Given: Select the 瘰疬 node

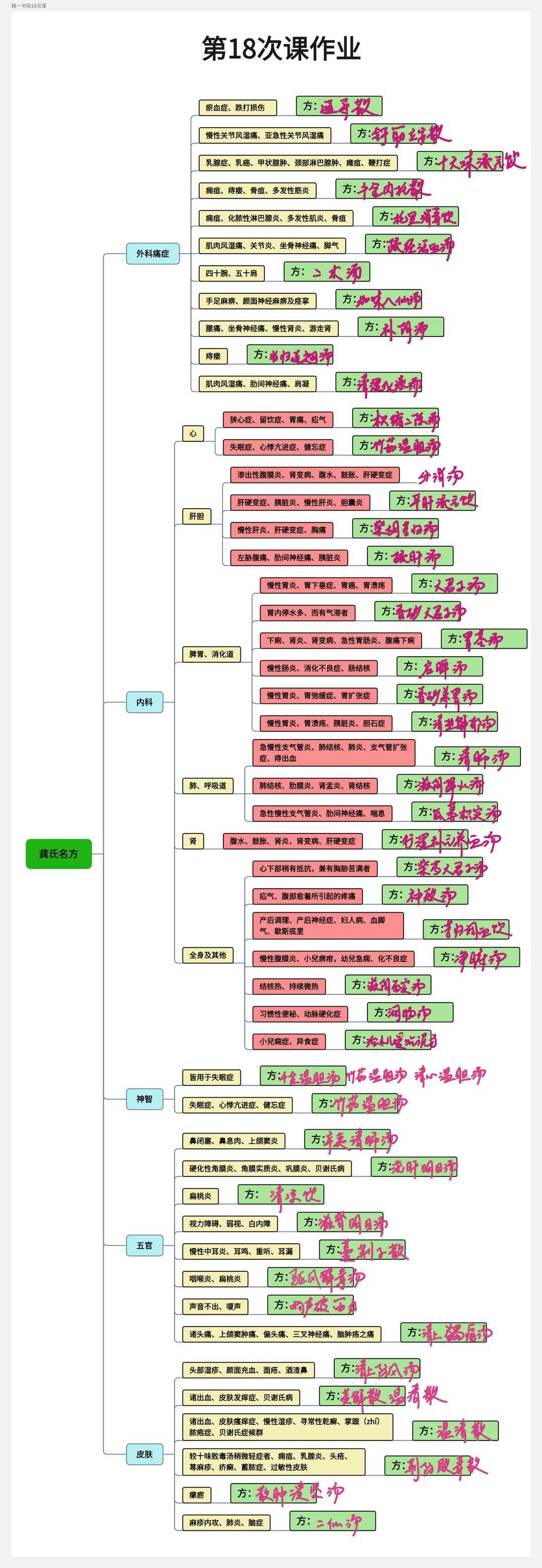Looking at the screenshot, I should pos(197,1495).
